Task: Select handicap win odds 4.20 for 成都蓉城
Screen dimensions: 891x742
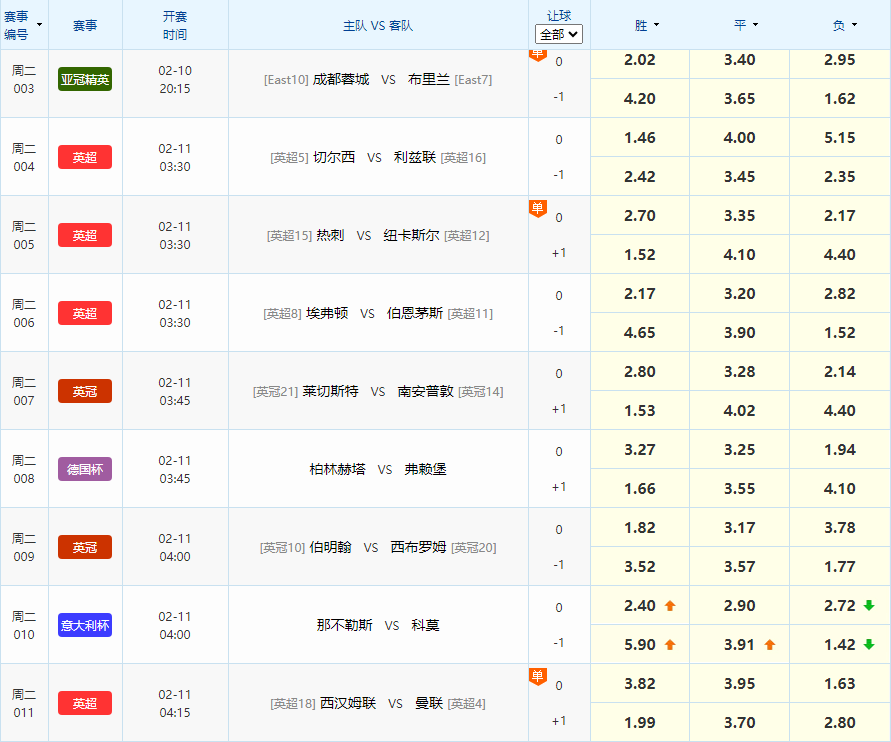Action: [640, 99]
